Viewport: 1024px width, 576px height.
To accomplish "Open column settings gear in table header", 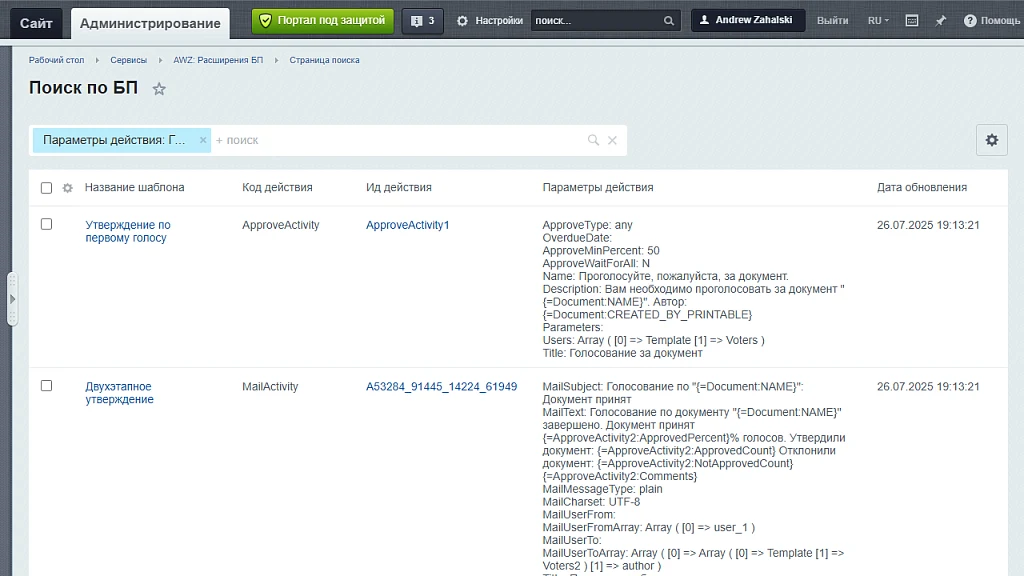I will click(67, 188).
